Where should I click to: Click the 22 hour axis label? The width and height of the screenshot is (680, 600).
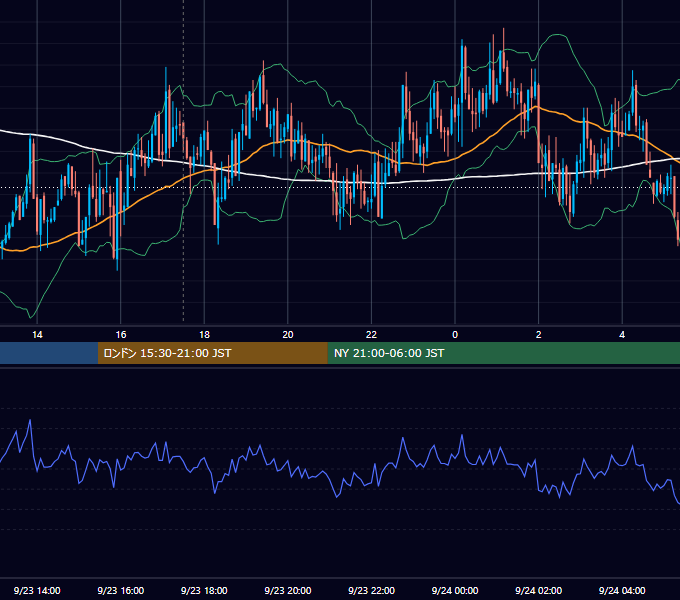(x=372, y=335)
